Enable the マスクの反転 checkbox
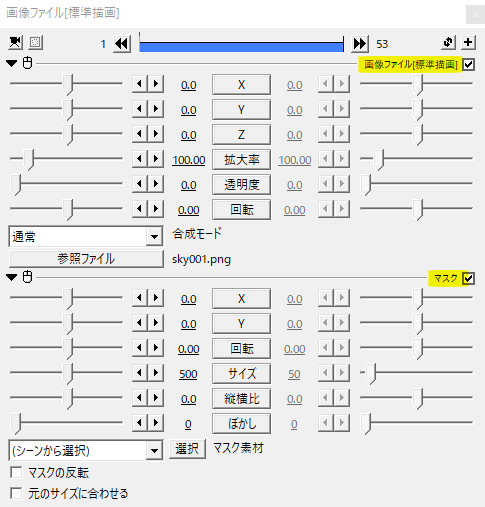Image resolution: width=485 pixels, height=507 pixels. click(x=16, y=472)
